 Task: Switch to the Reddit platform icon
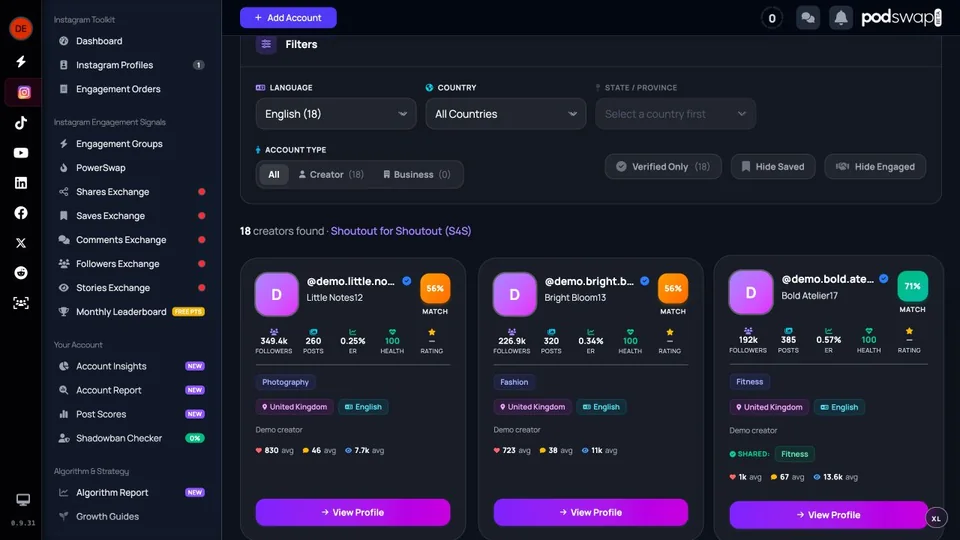21,272
